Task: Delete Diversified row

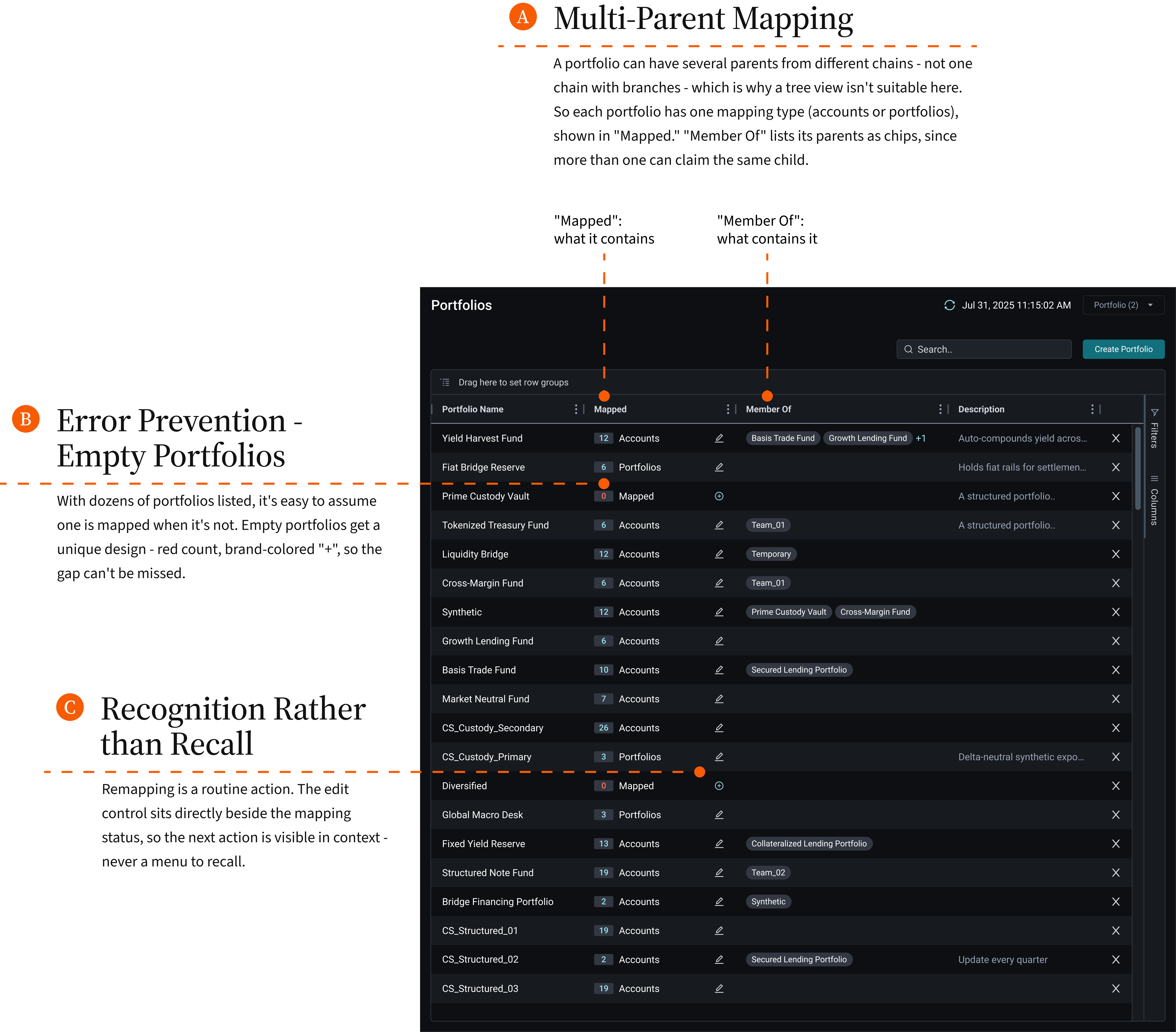Action: click(1116, 786)
